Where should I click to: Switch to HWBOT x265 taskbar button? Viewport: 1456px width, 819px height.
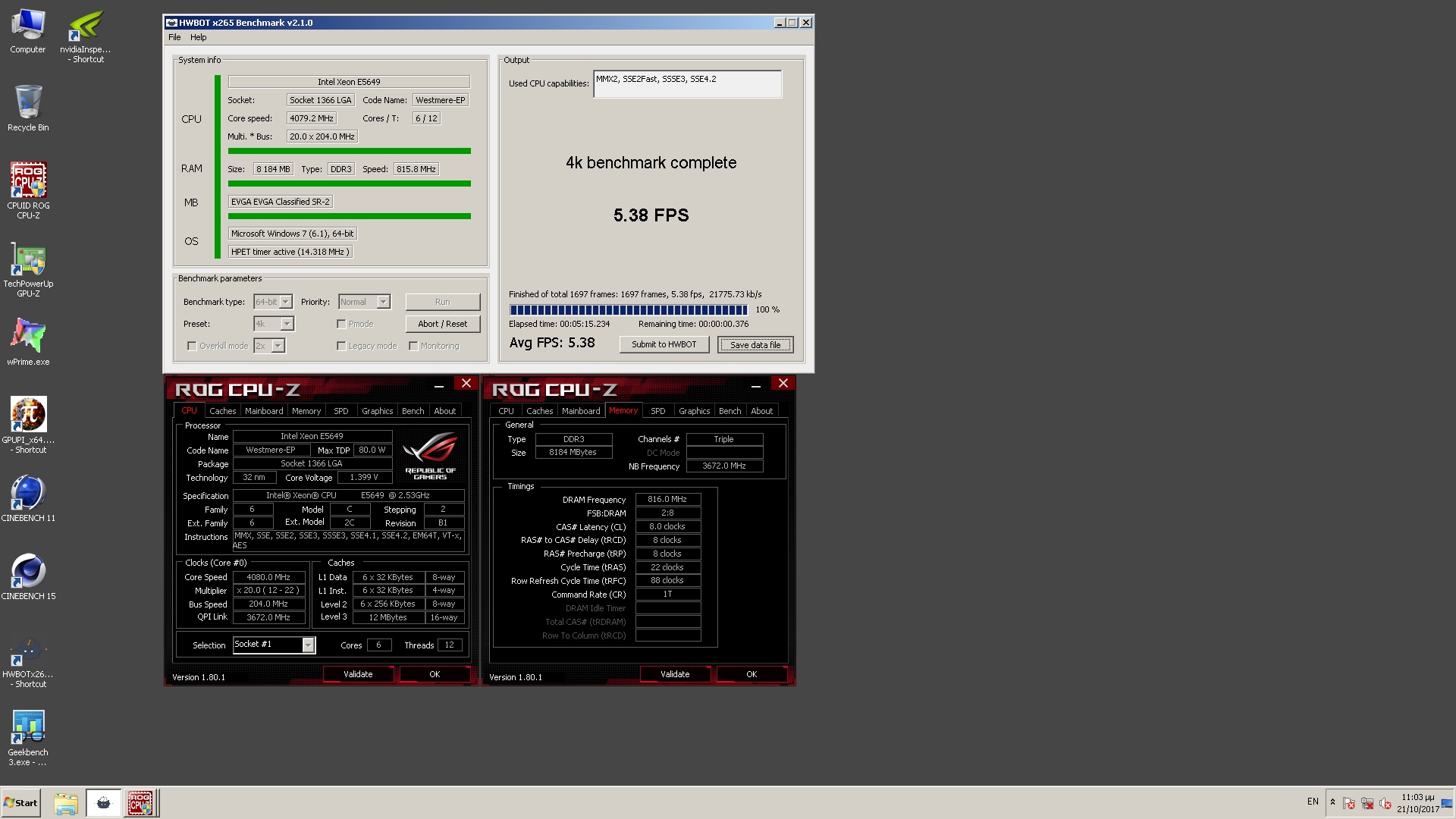104,803
